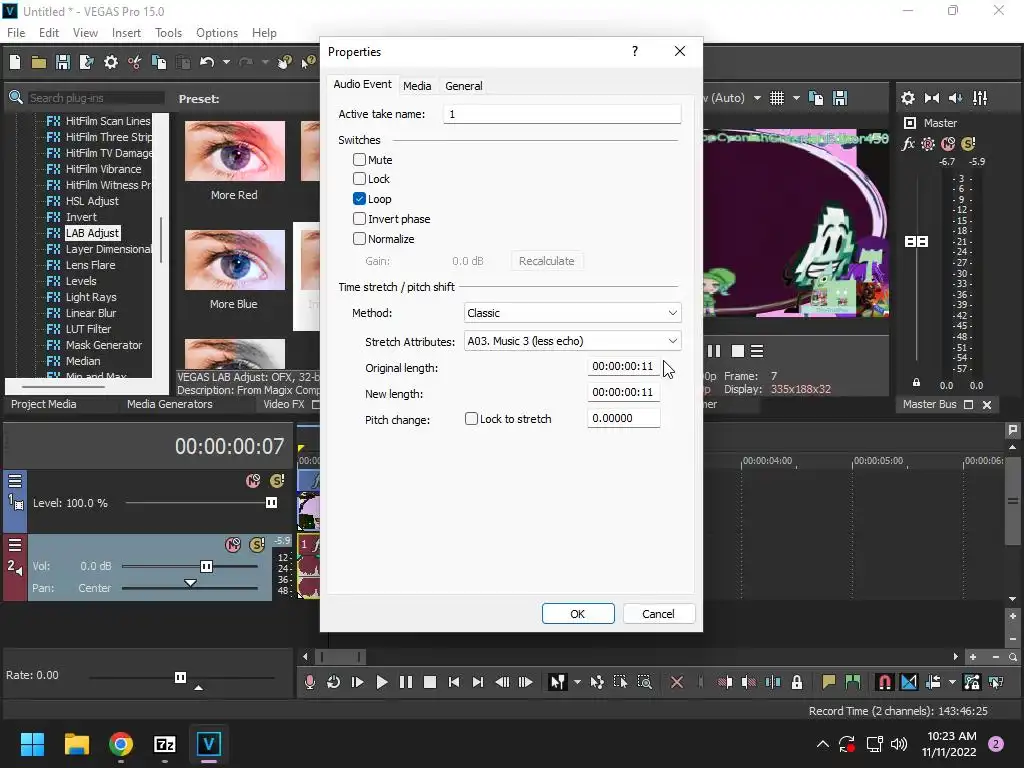Click the Cut scissors icon
1024x768 pixels.
click(135, 62)
